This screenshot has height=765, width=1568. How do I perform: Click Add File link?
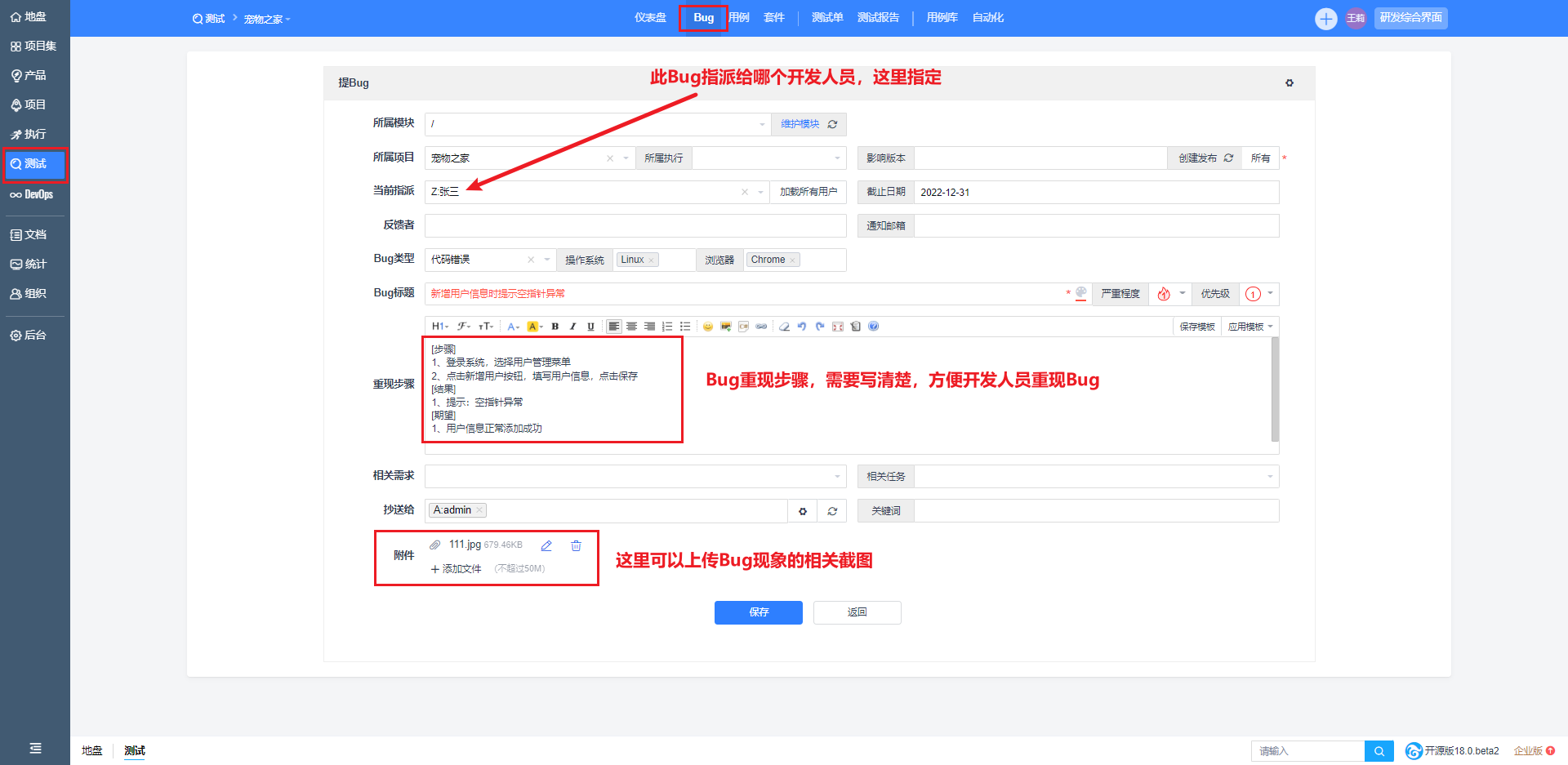coord(456,569)
